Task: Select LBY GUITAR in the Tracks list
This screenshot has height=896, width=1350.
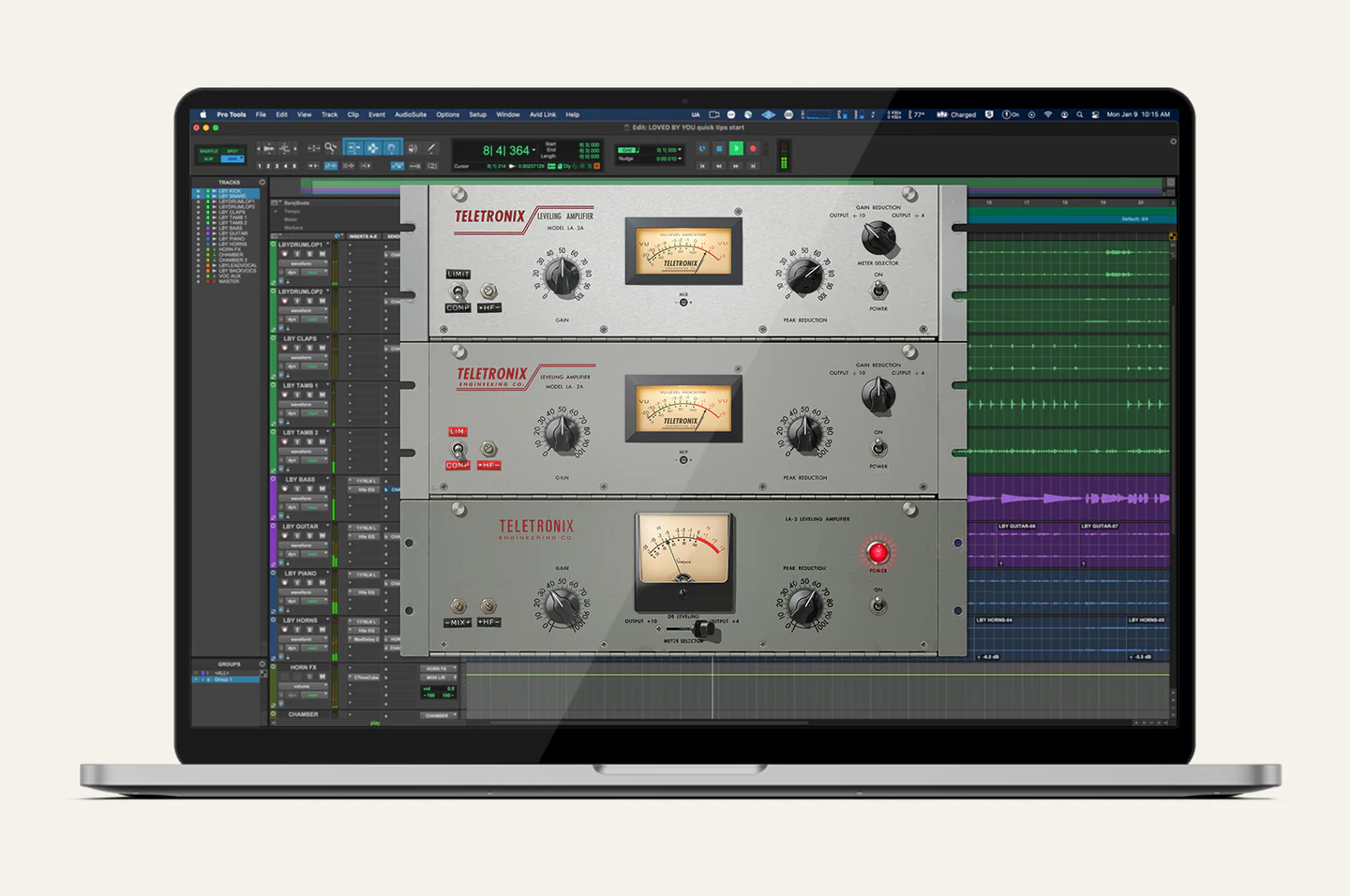Action: pyautogui.click(x=232, y=233)
